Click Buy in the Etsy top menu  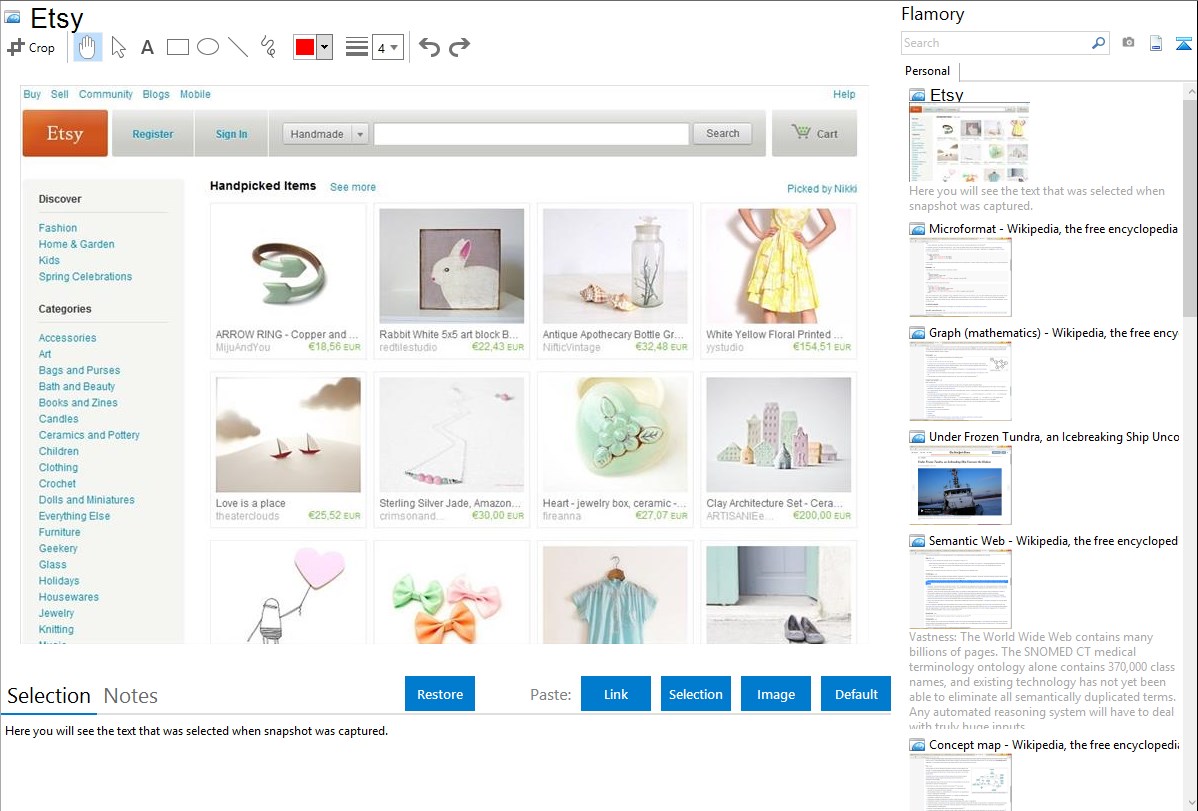pos(32,94)
